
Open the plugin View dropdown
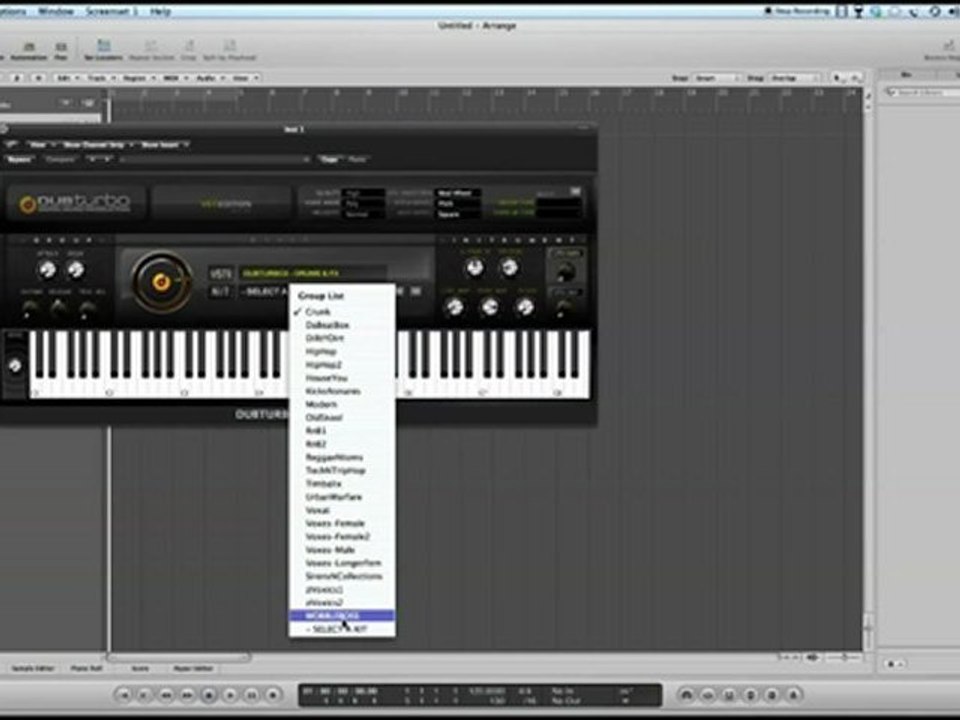coord(41,144)
